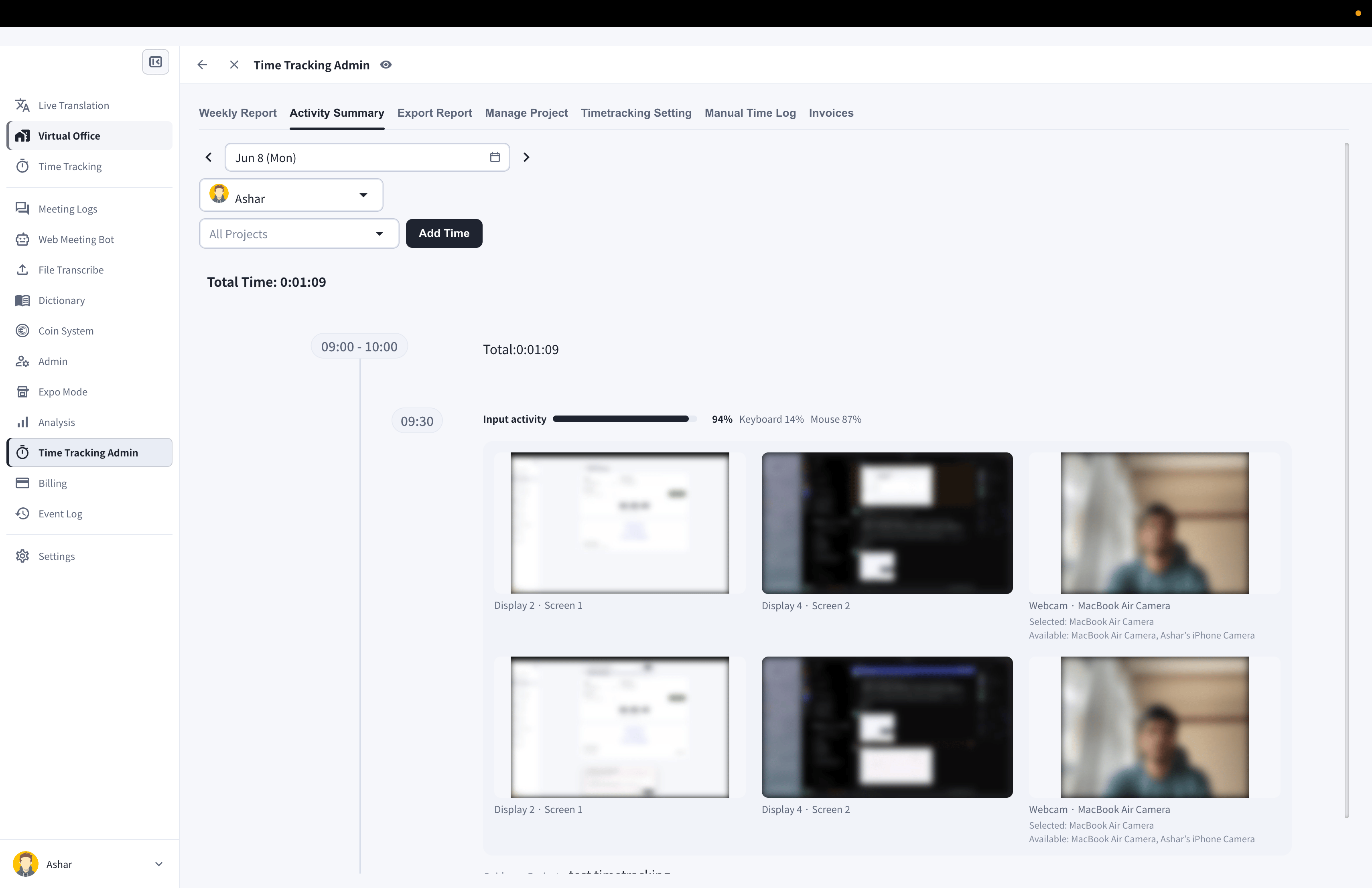Image resolution: width=1372 pixels, height=888 pixels.
Task: Go back with the left arrow icon
Action: tap(202, 65)
